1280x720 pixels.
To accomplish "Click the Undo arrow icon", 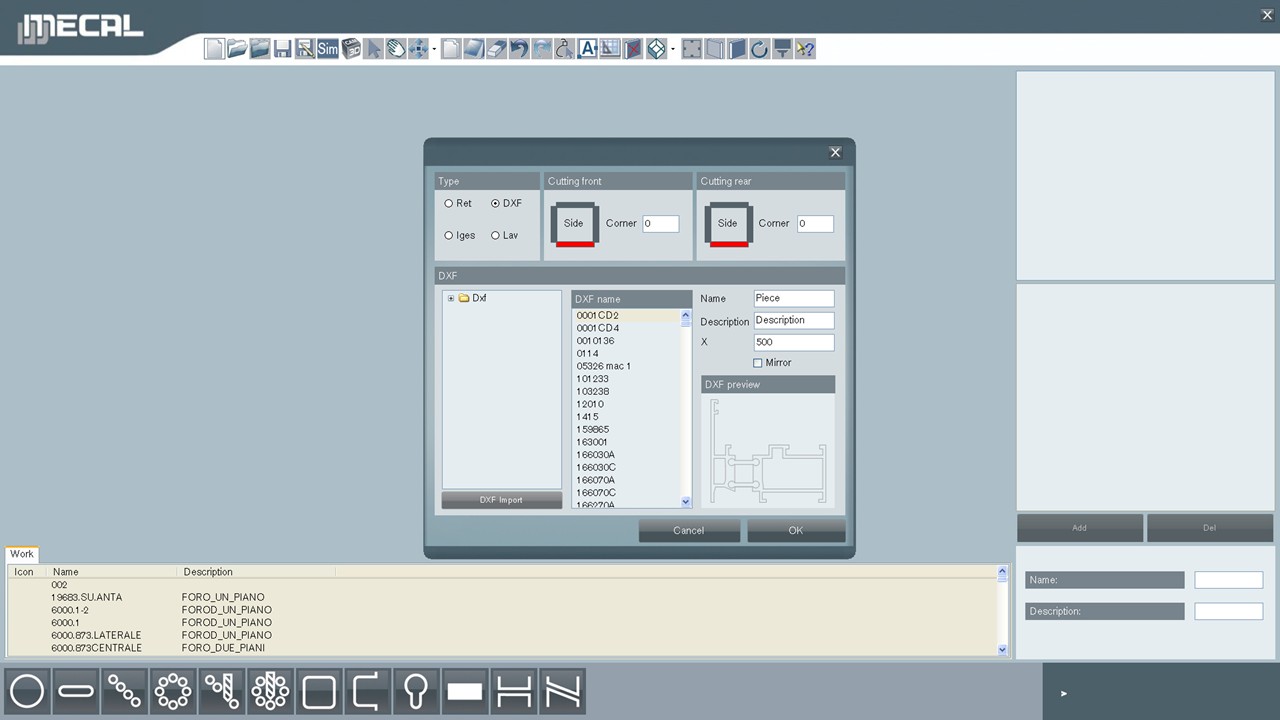I will tap(519, 48).
